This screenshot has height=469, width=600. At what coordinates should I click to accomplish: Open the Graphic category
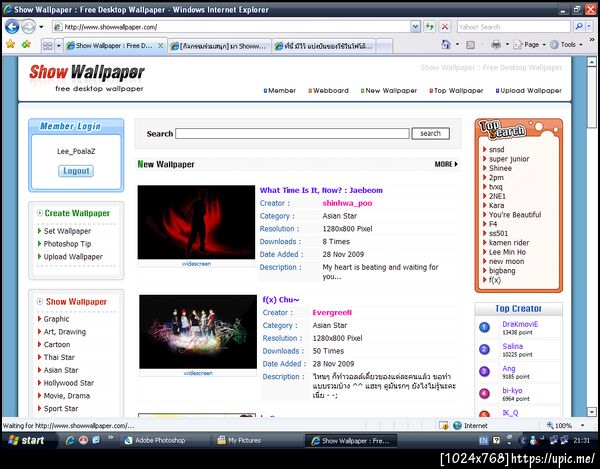pyautogui.click(x=56, y=319)
